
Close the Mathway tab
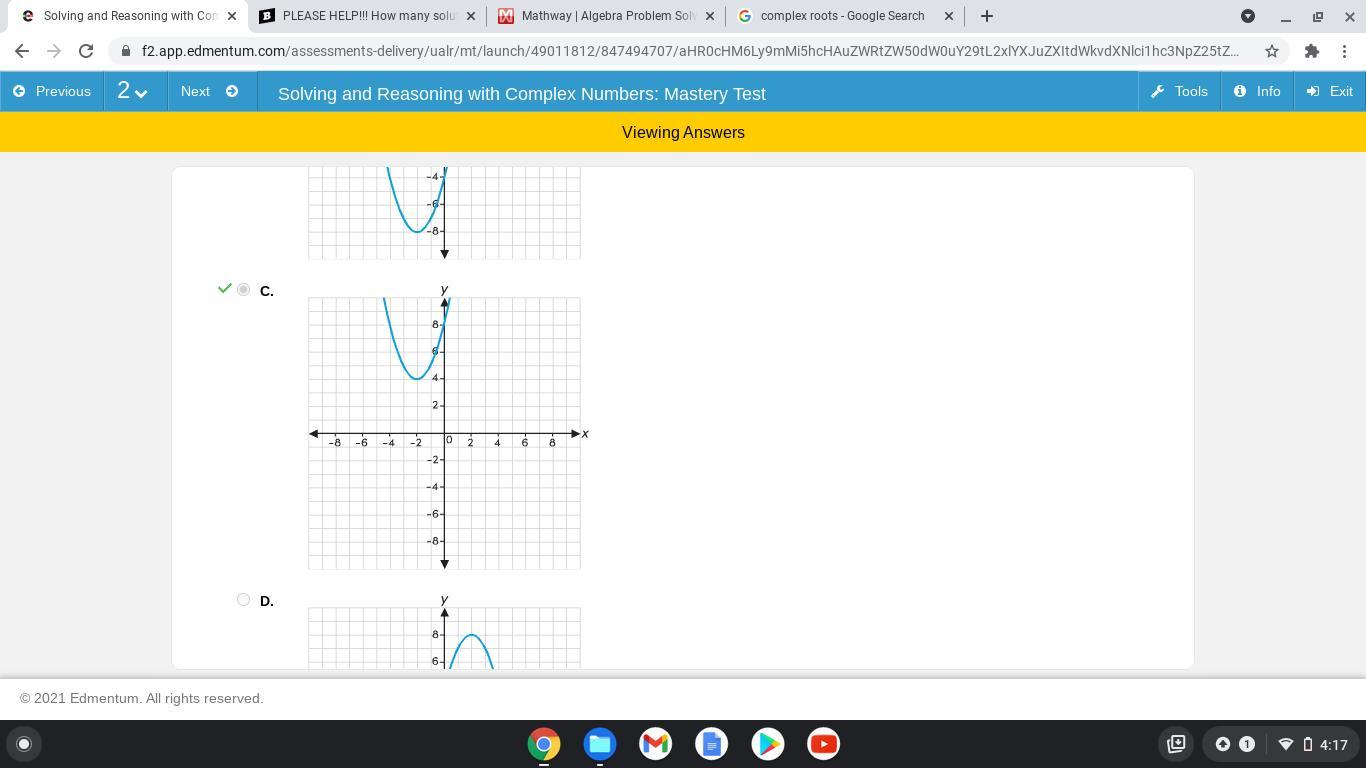[710, 16]
